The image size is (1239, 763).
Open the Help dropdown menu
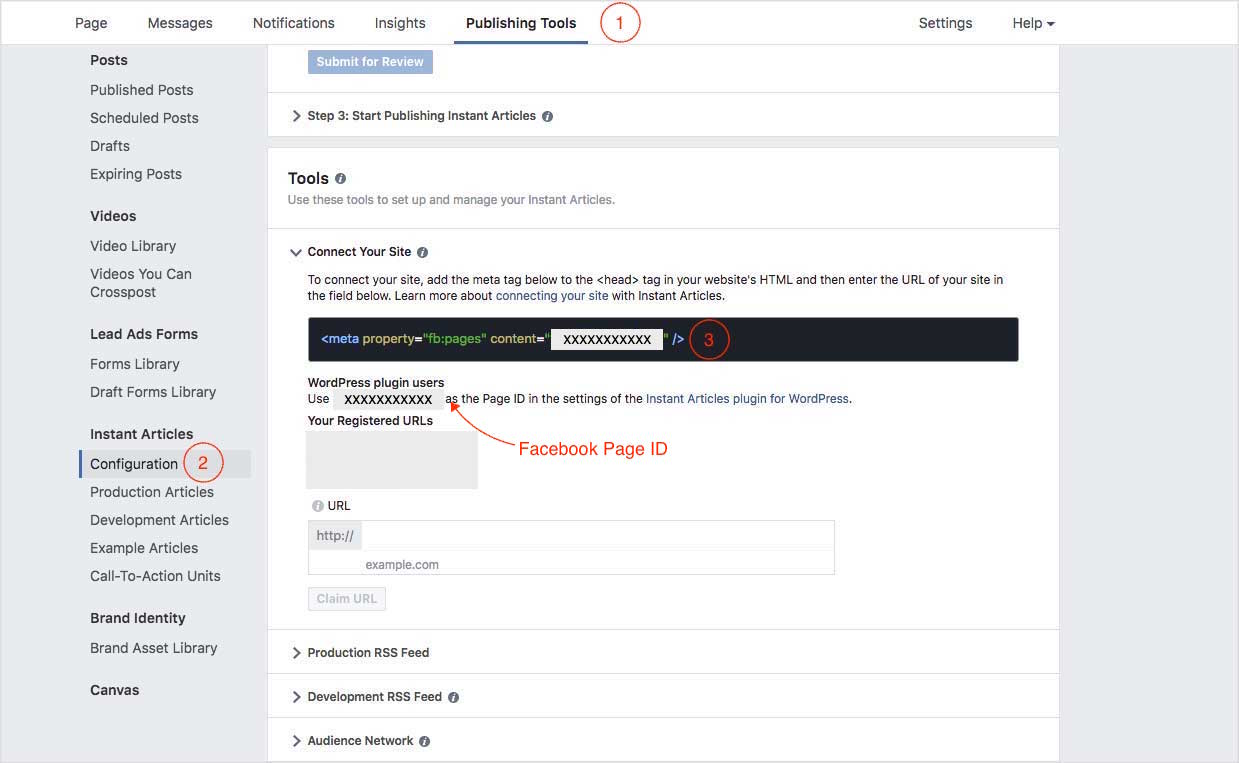[1033, 23]
